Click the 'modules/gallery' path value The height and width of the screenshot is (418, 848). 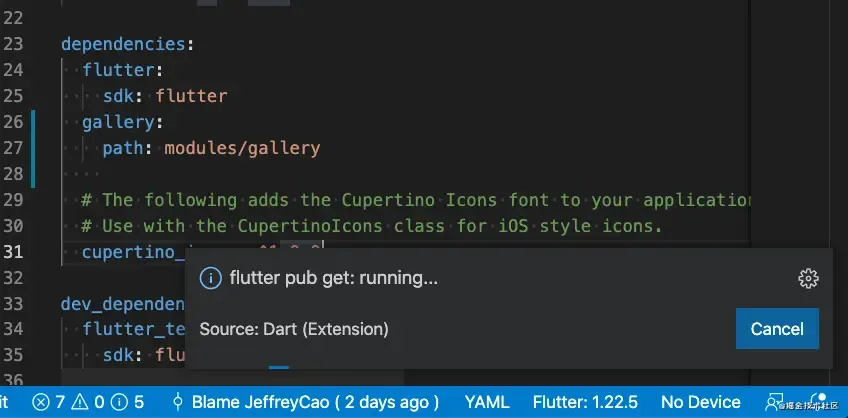point(242,148)
